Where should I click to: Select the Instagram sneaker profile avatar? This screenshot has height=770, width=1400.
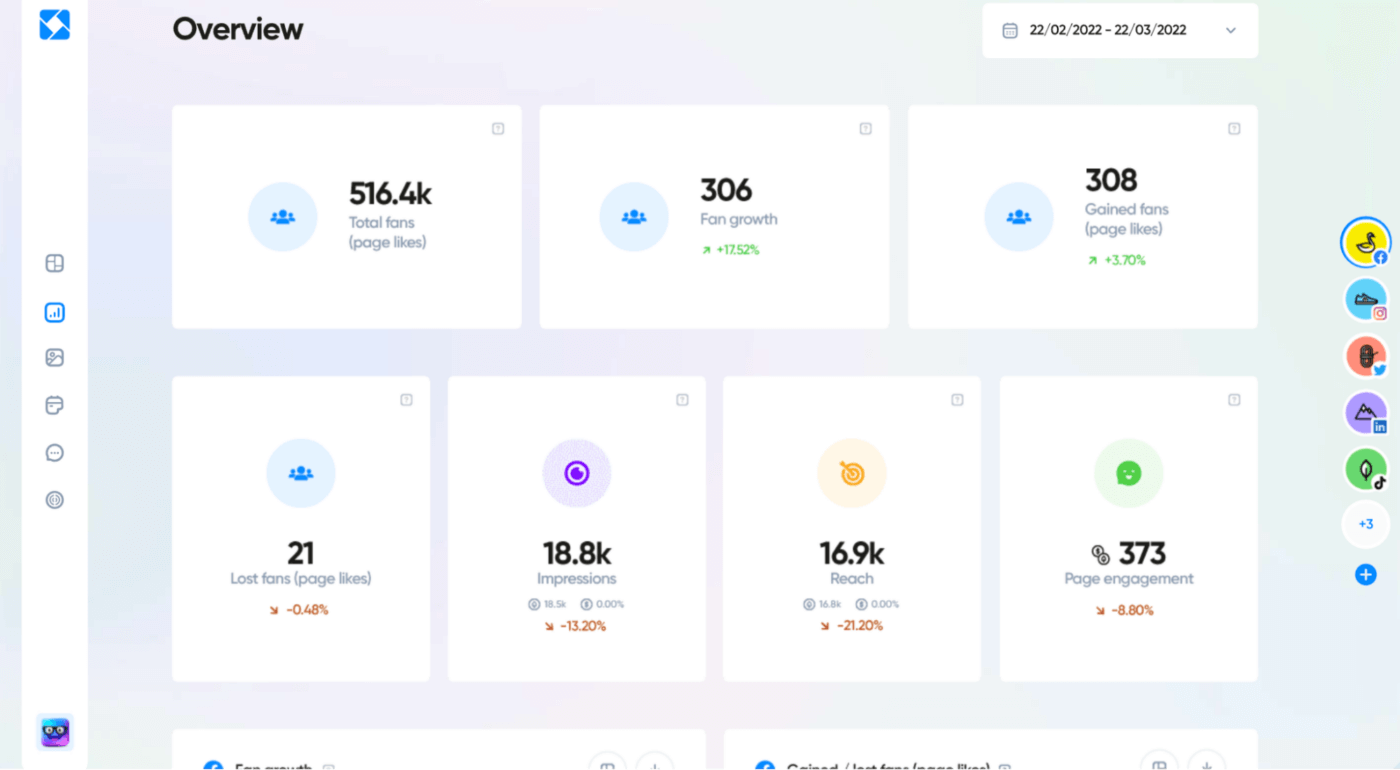(1365, 298)
